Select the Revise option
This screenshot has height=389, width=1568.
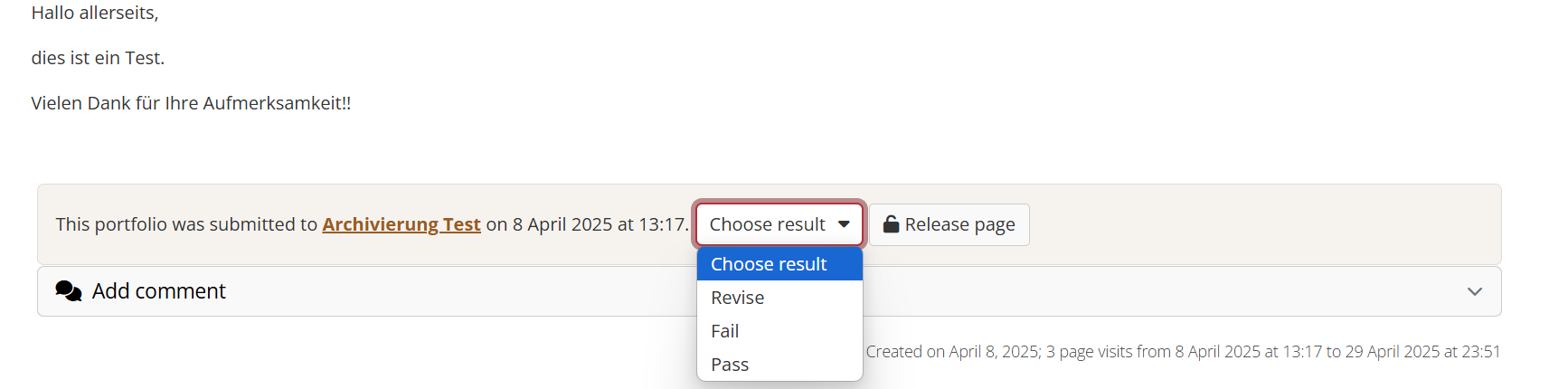[738, 298]
